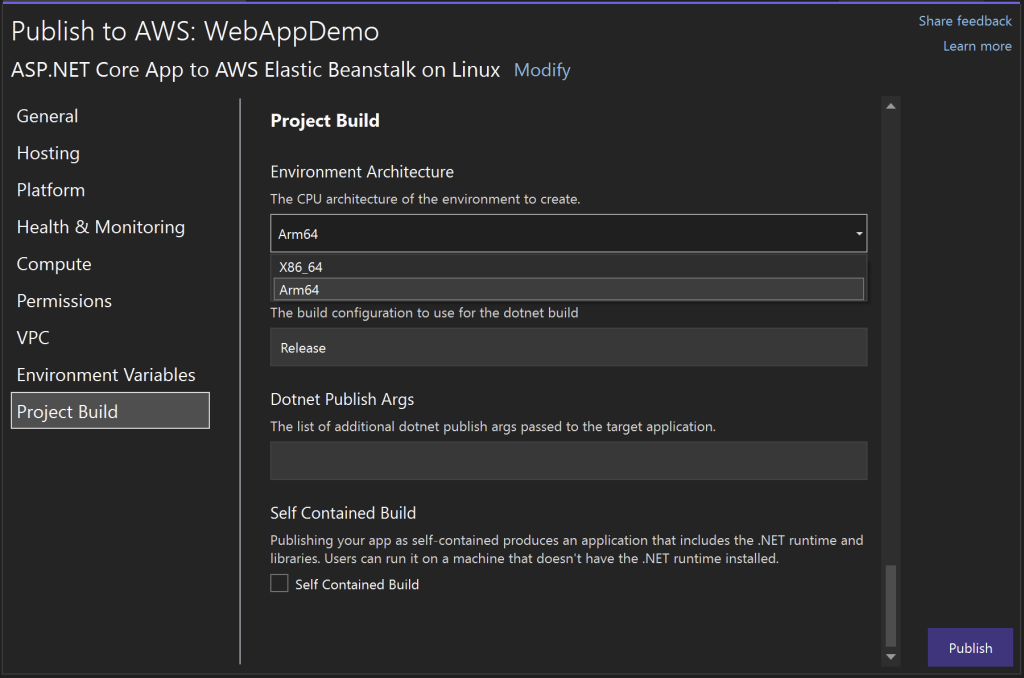Click the Modify link next to Elastic Beanstalk
1024x678 pixels.
click(x=542, y=70)
